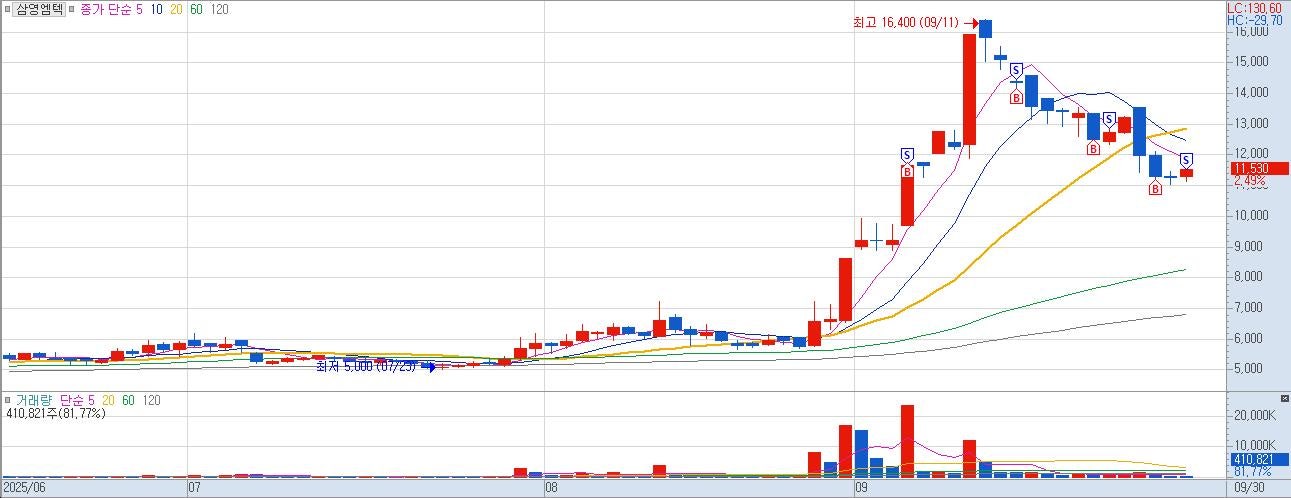
Task: Toggle the square before 종가 단순
Action: click(x=73, y=9)
